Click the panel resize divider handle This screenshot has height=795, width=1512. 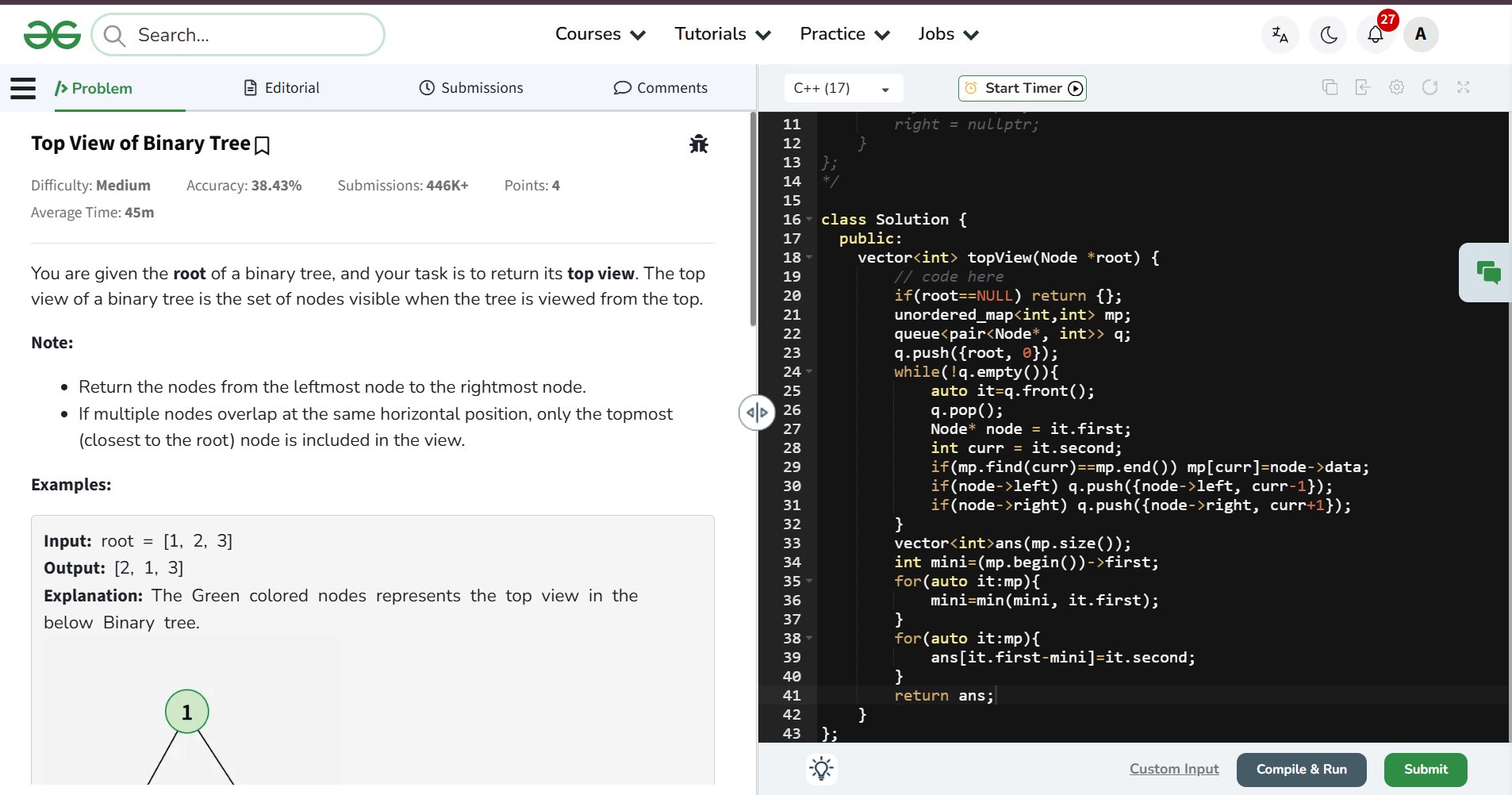[757, 413]
